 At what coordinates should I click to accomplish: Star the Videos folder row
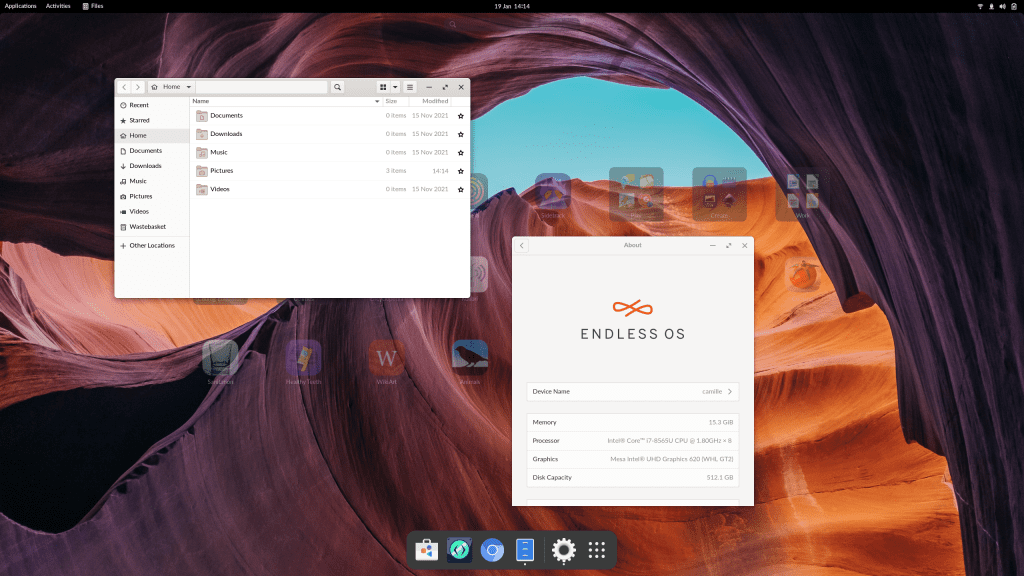tap(460, 189)
